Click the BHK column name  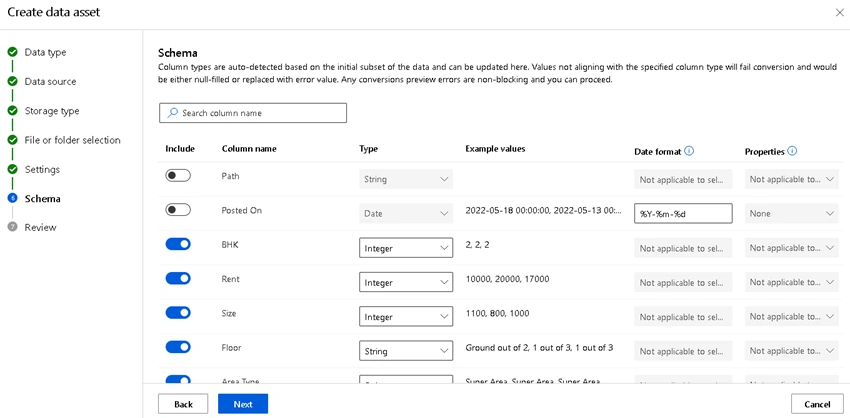click(x=230, y=245)
